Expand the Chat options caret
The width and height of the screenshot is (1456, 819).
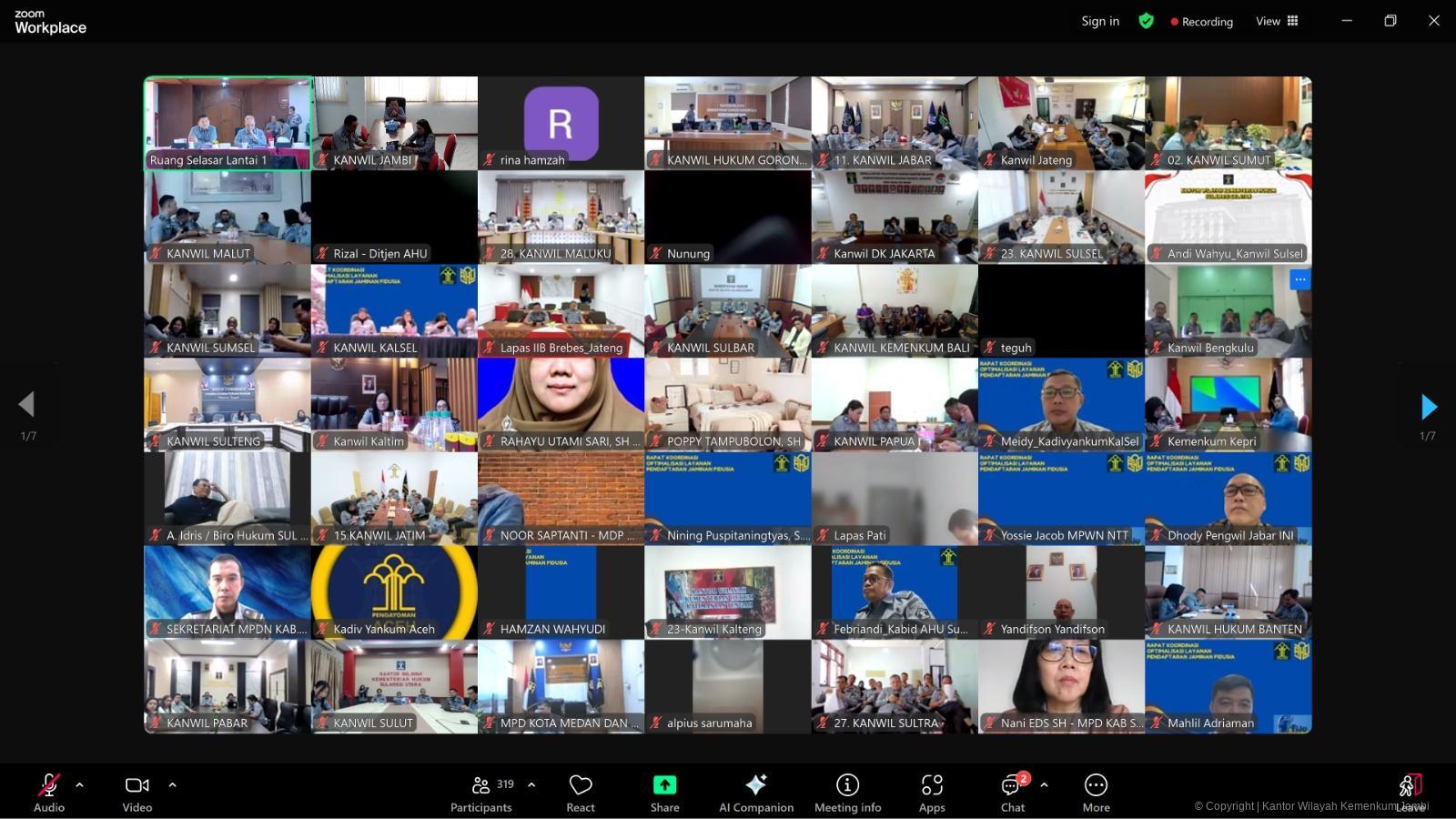pyautogui.click(x=1044, y=784)
